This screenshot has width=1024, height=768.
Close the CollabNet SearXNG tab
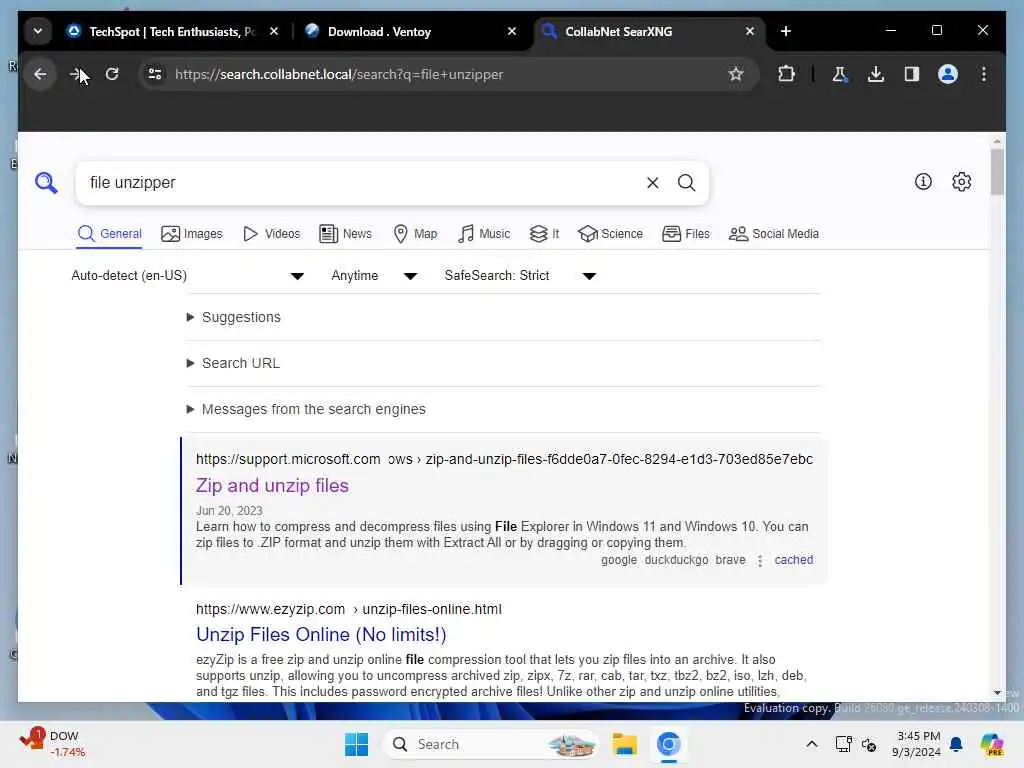pos(750,31)
